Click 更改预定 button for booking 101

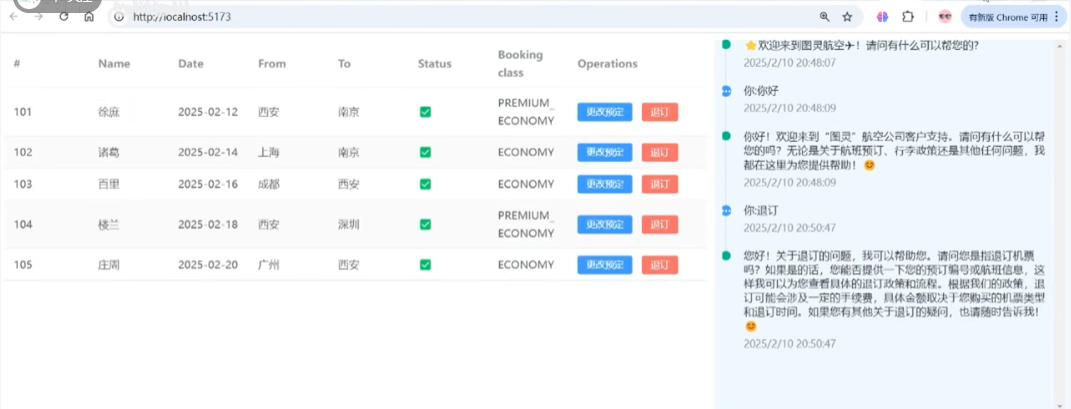604,112
